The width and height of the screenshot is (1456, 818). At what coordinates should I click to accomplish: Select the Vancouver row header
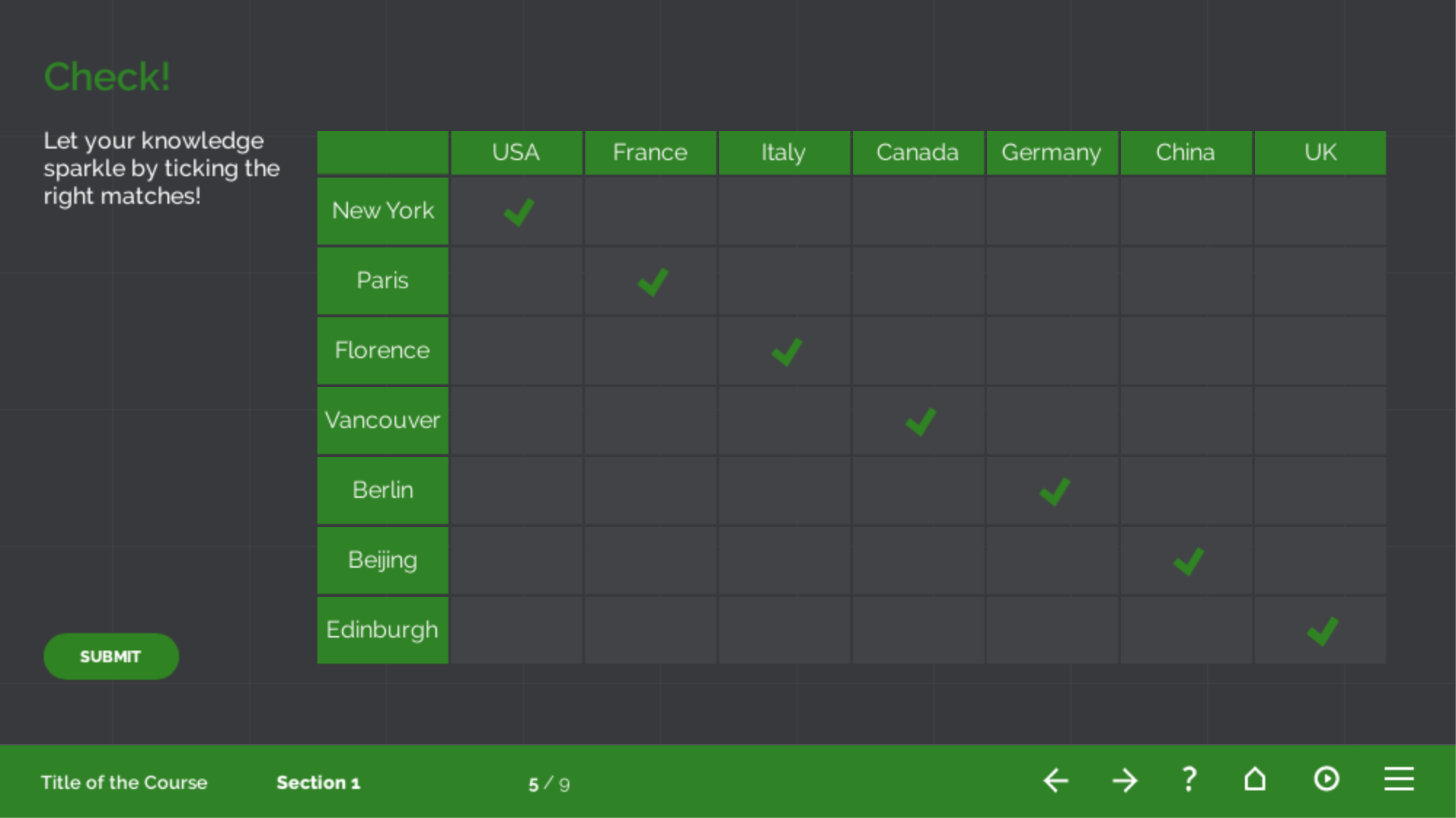point(383,421)
